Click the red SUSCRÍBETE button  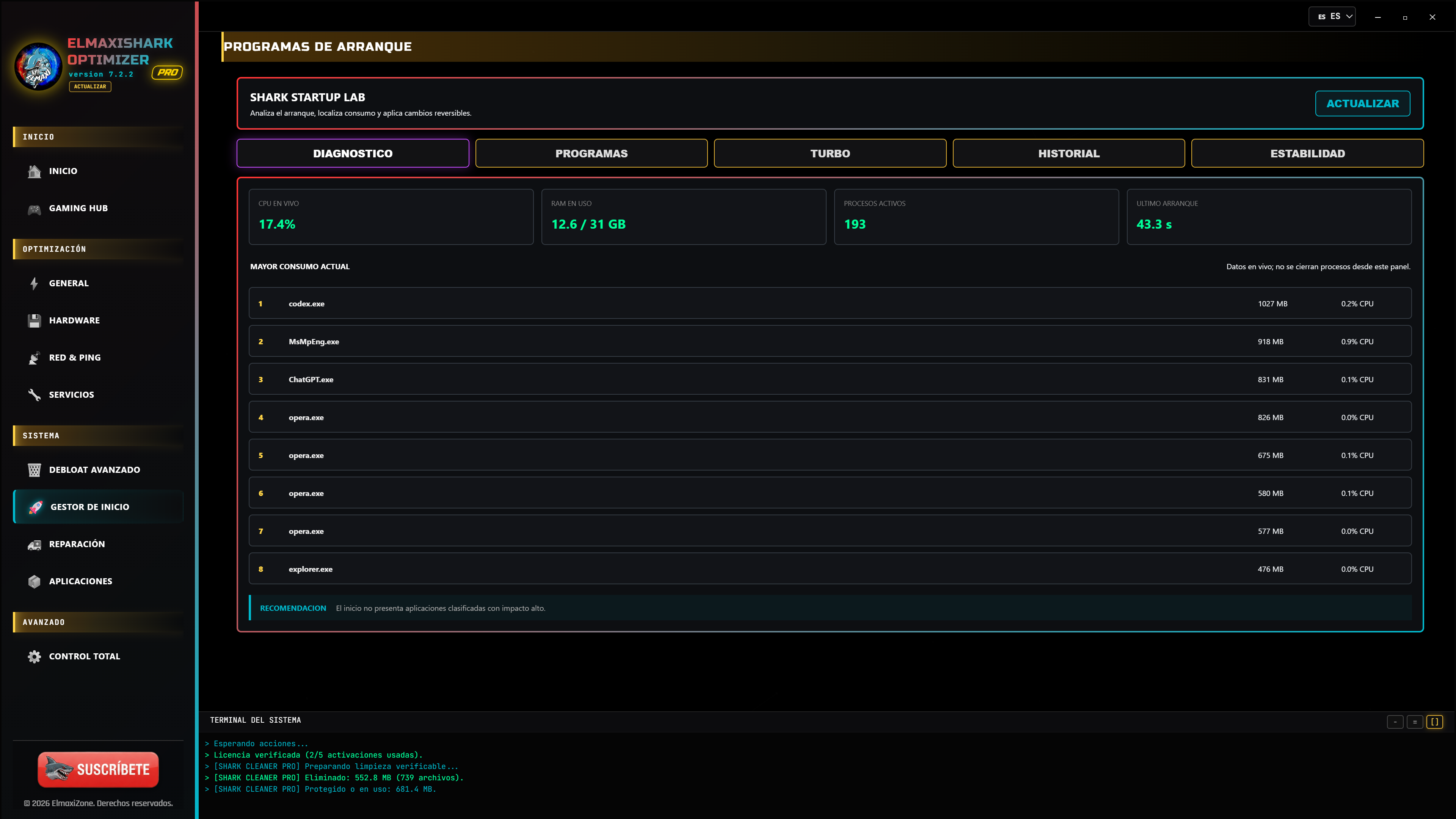coord(98,769)
